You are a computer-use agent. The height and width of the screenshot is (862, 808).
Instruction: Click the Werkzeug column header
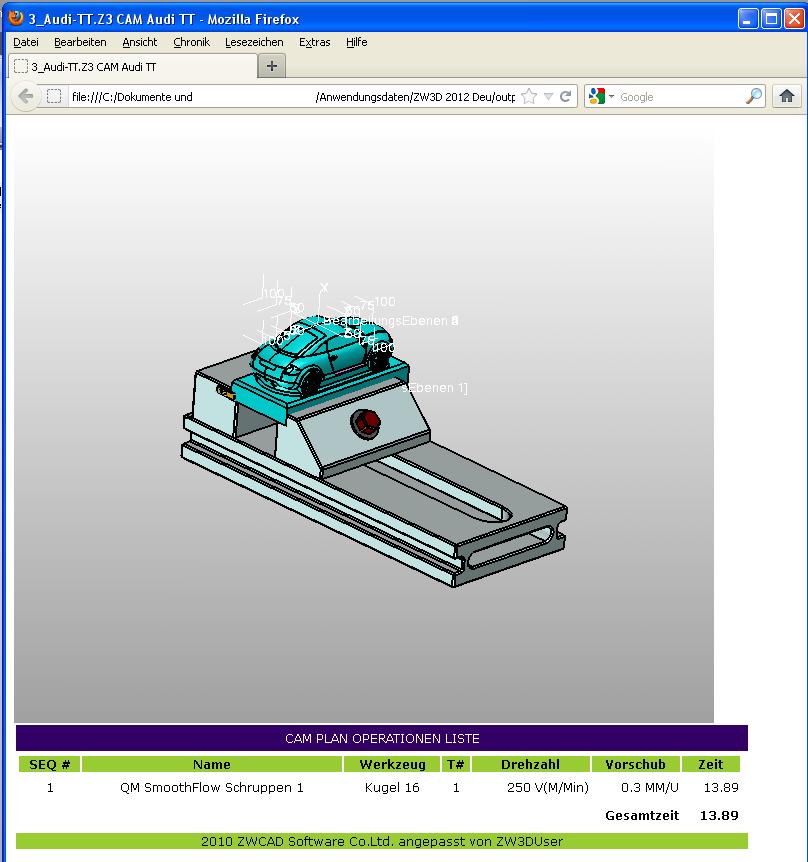coord(392,764)
